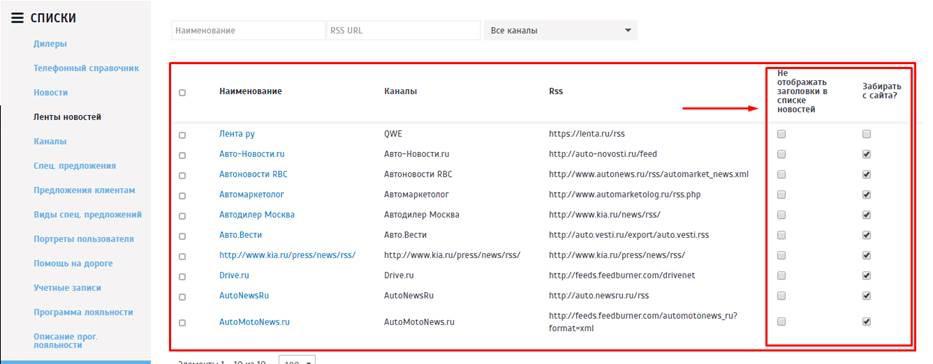
Task: Enable hide headlines for Автоновости RBC
Action: coord(781,174)
